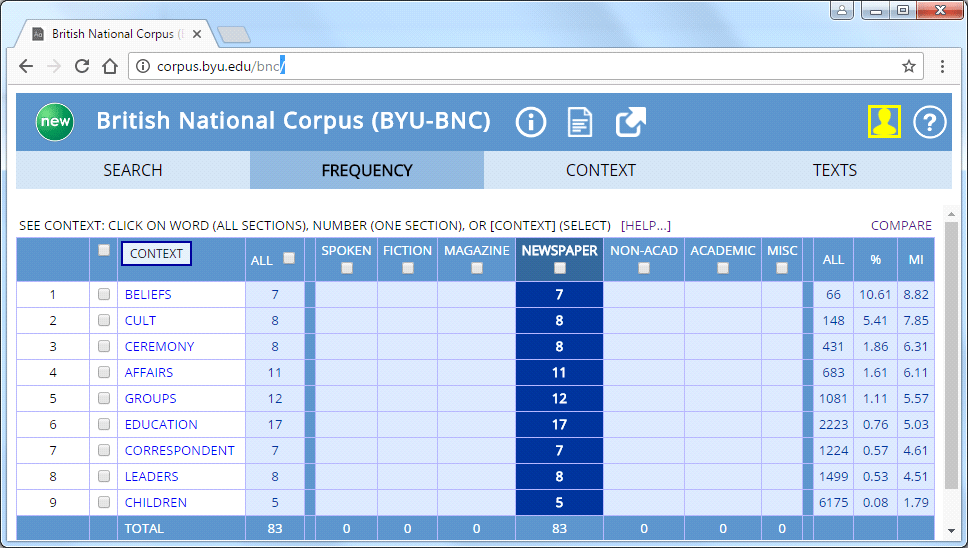Open the Chrome three-dot menu
This screenshot has height=548, width=968.
(942, 66)
